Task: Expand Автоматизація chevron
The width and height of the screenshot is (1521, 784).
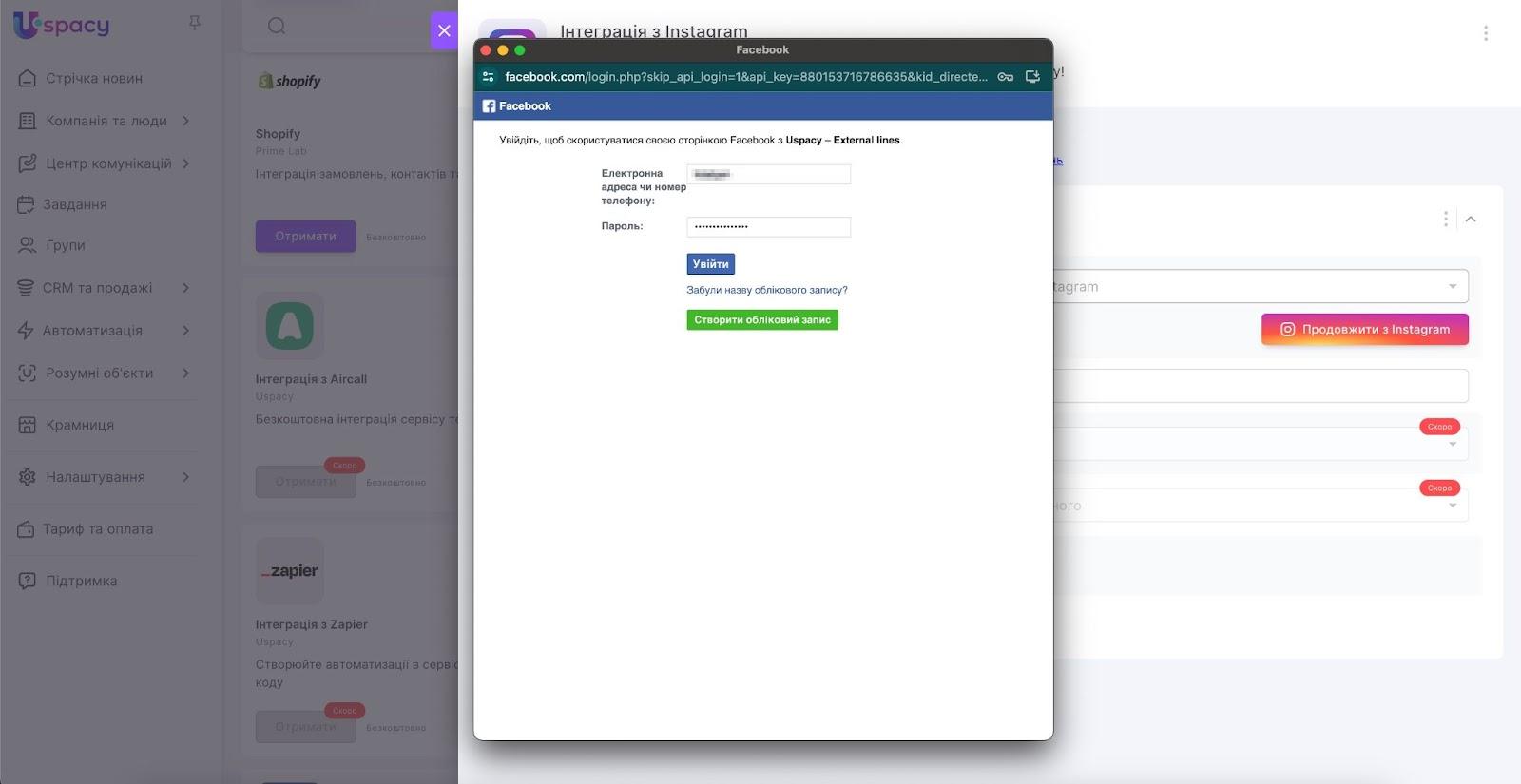Action: (186, 331)
